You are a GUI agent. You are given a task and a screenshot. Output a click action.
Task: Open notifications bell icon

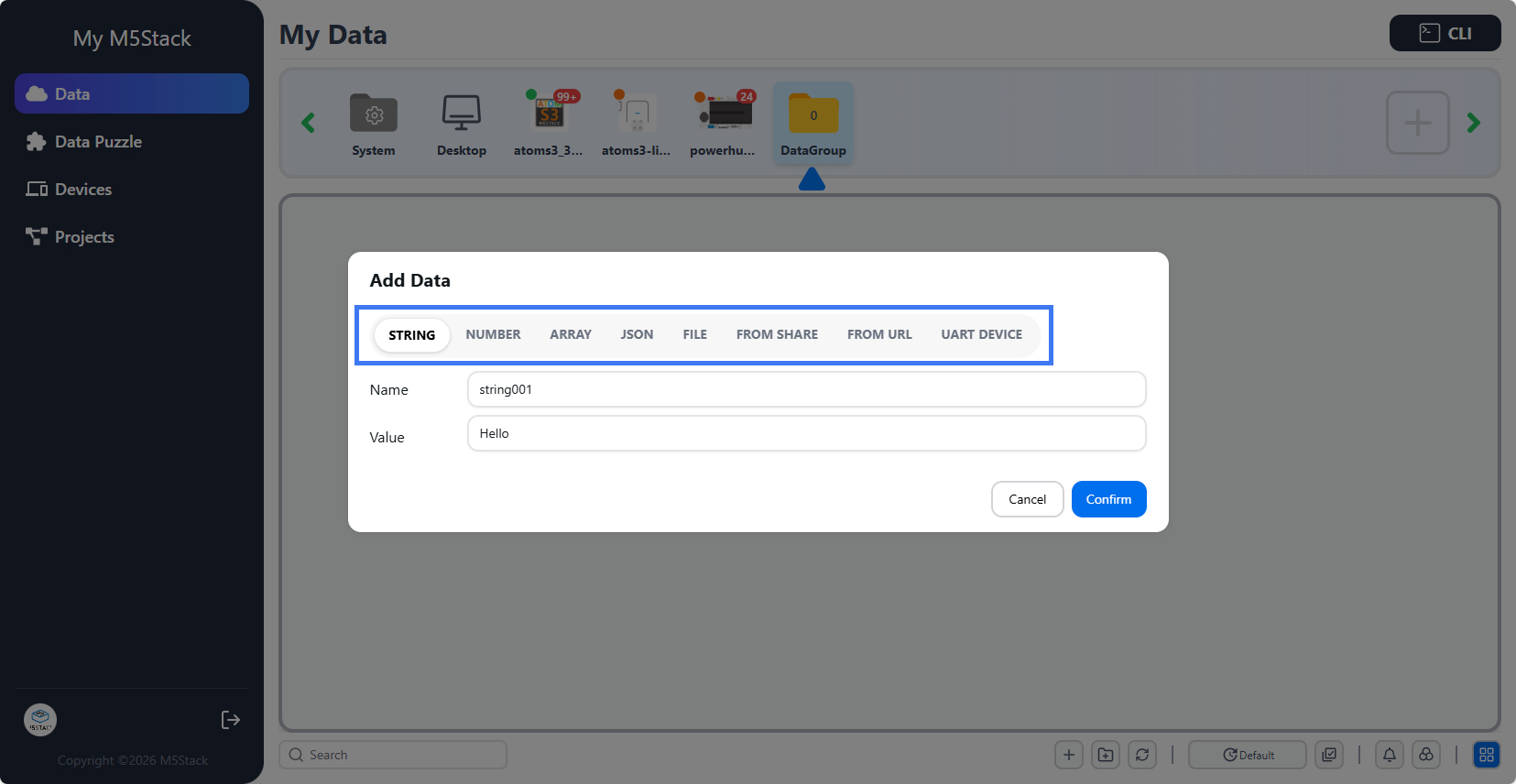1389,755
